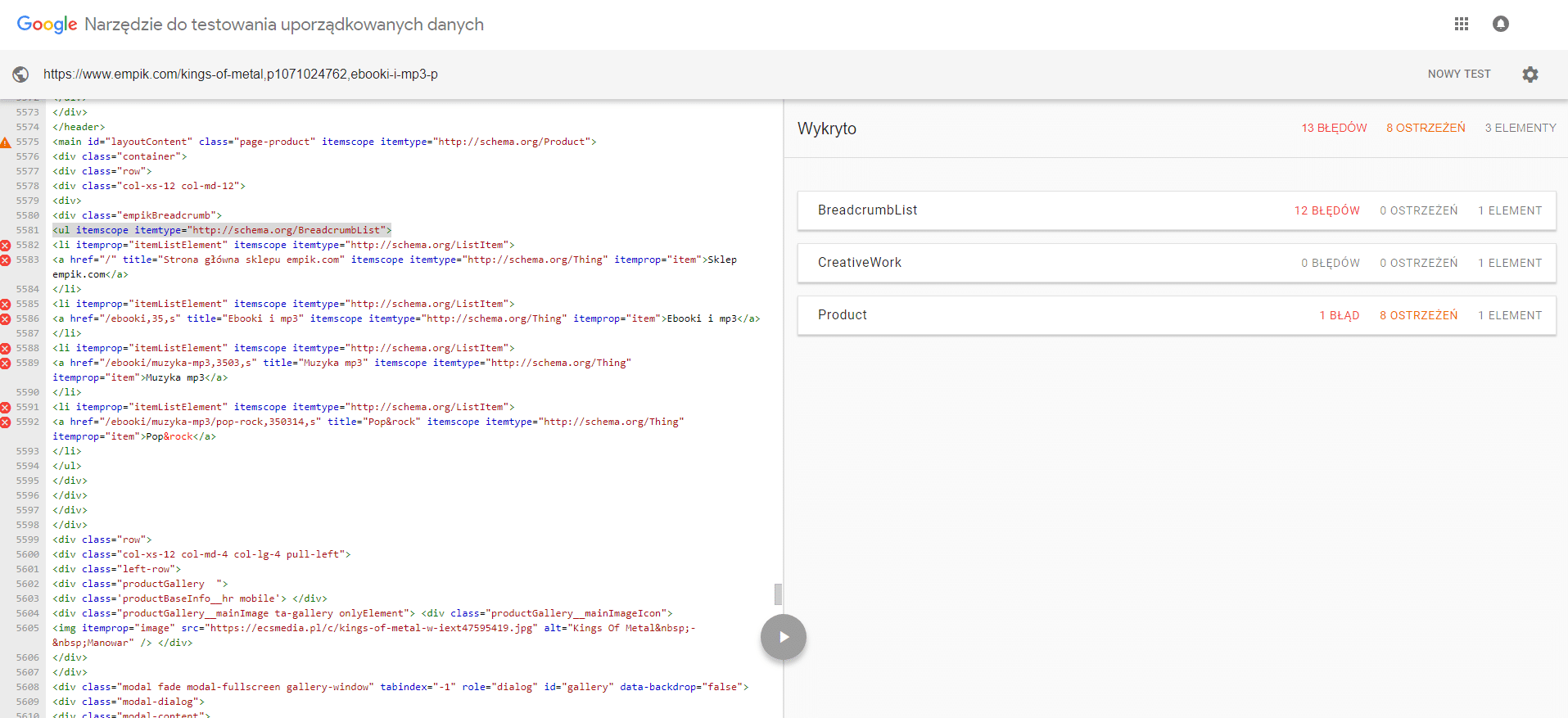Click the empikBreadcrumb div code line

point(138,215)
